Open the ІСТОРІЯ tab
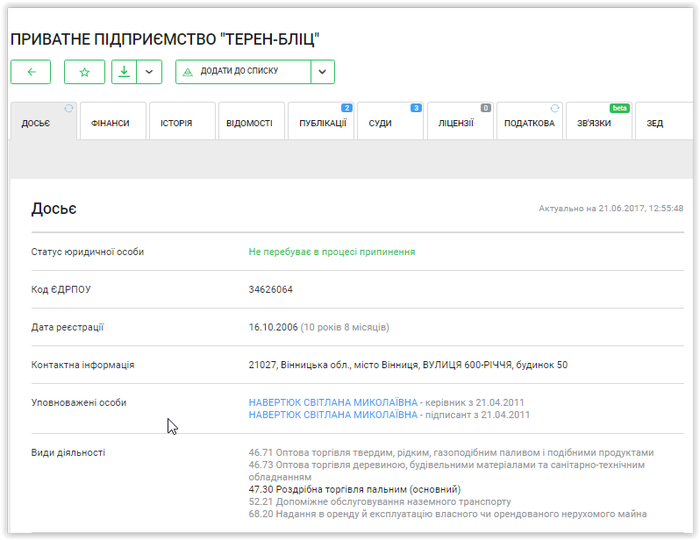 click(x=182, y=121)
